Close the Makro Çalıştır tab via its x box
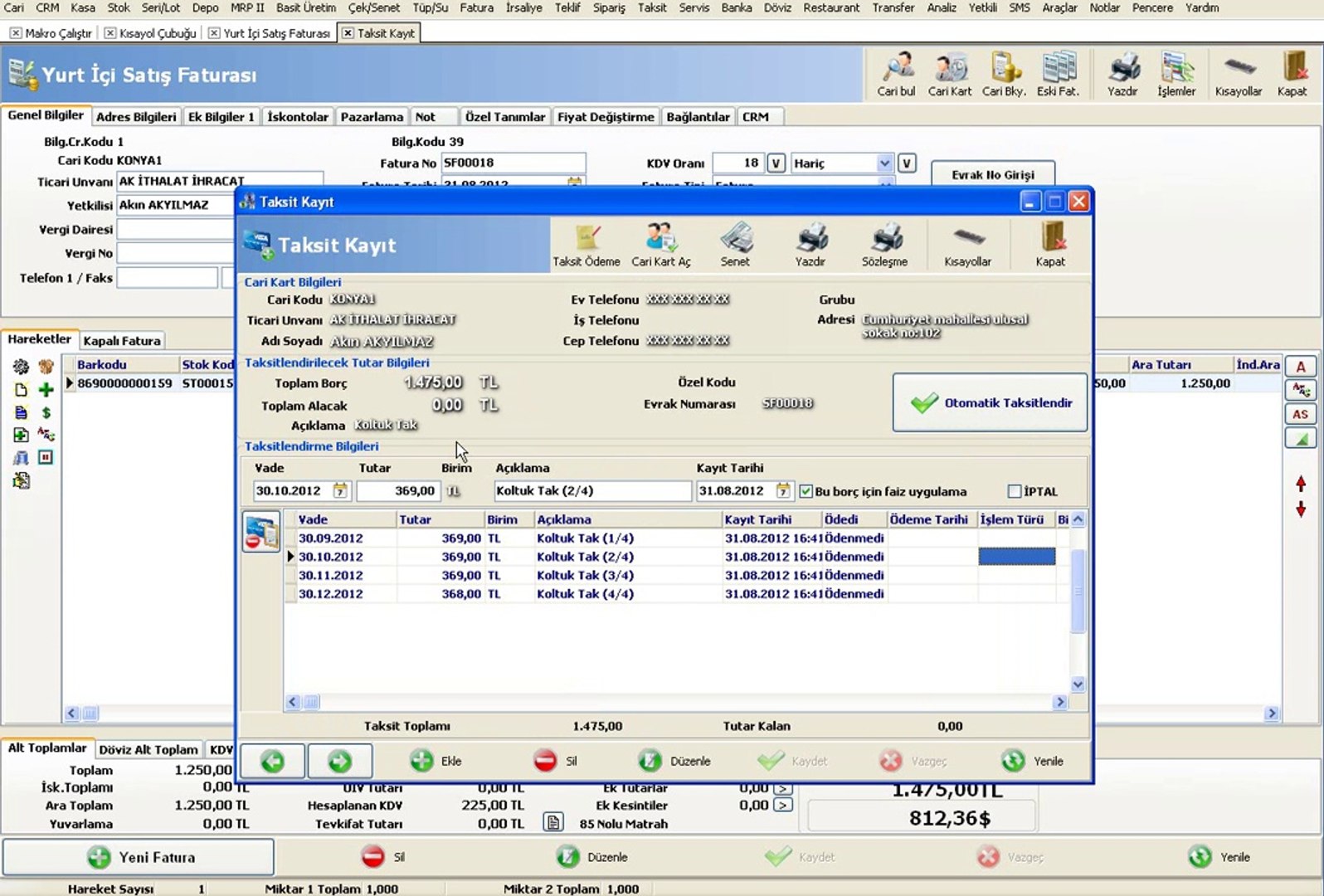This screenshot has height=896, width=1324. [x=16, y=33]
